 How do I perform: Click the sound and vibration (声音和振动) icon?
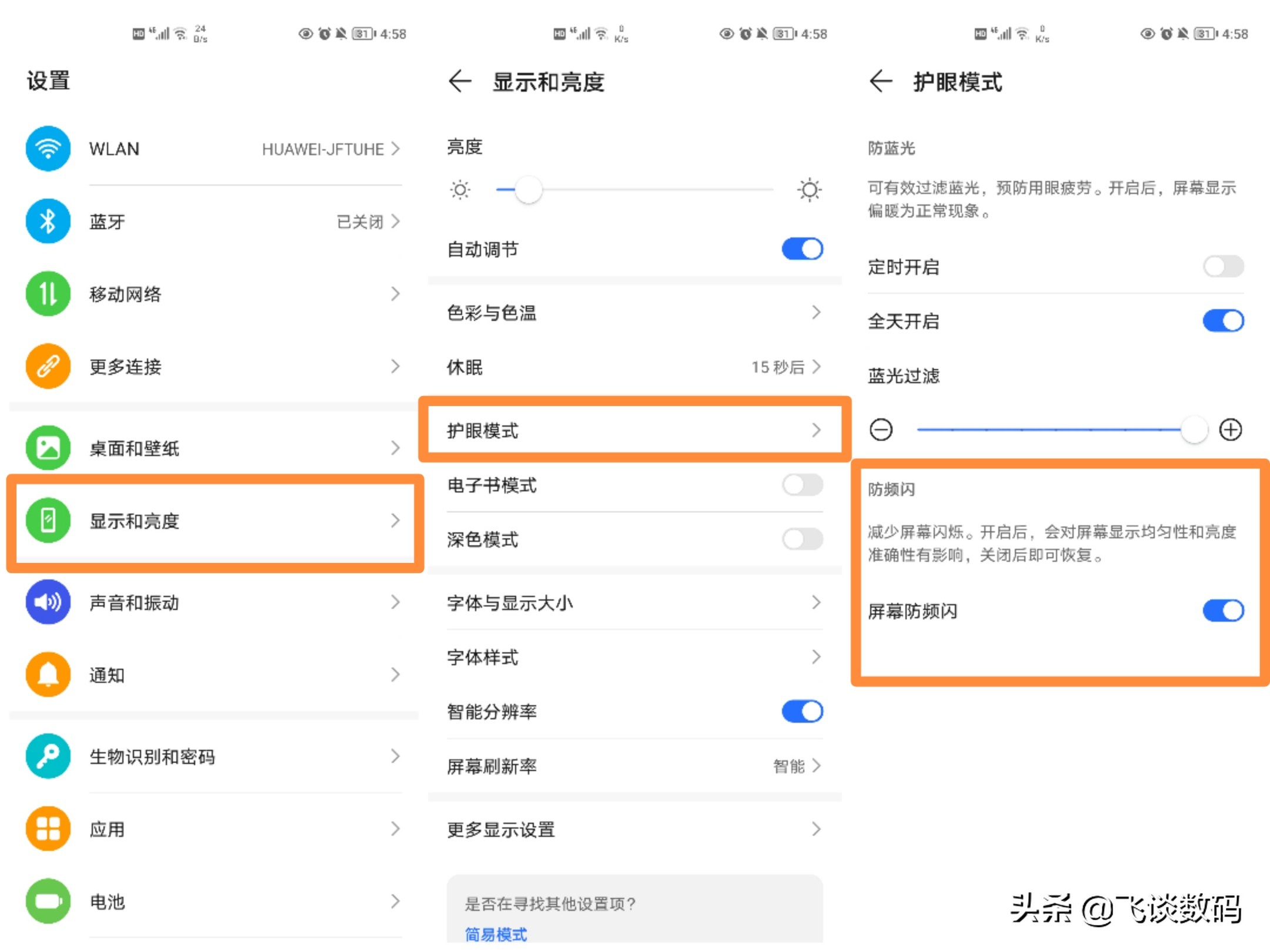(x=47, y=602)
